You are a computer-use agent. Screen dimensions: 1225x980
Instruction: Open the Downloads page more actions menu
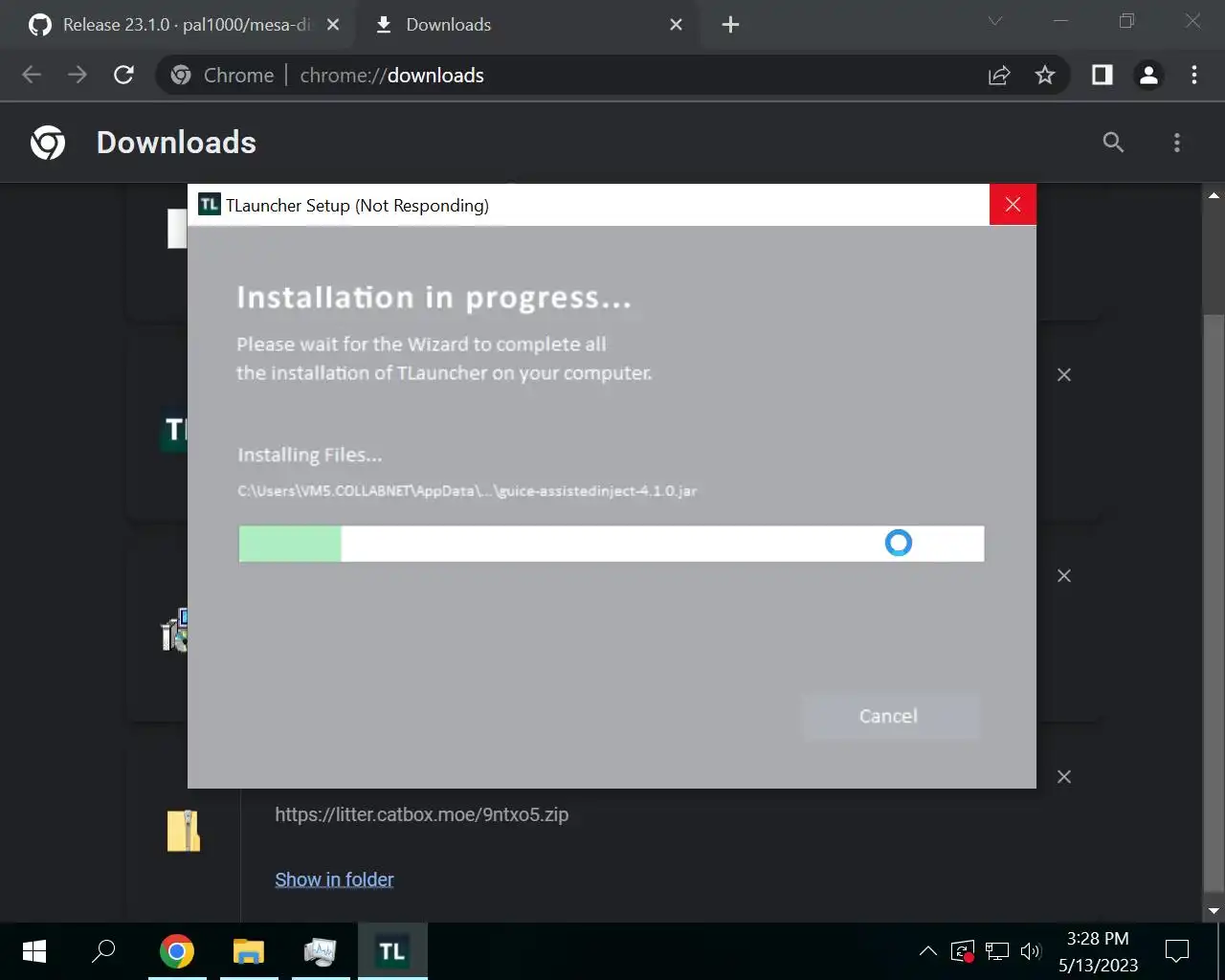pyautogui.click(x=1177, y=143)
